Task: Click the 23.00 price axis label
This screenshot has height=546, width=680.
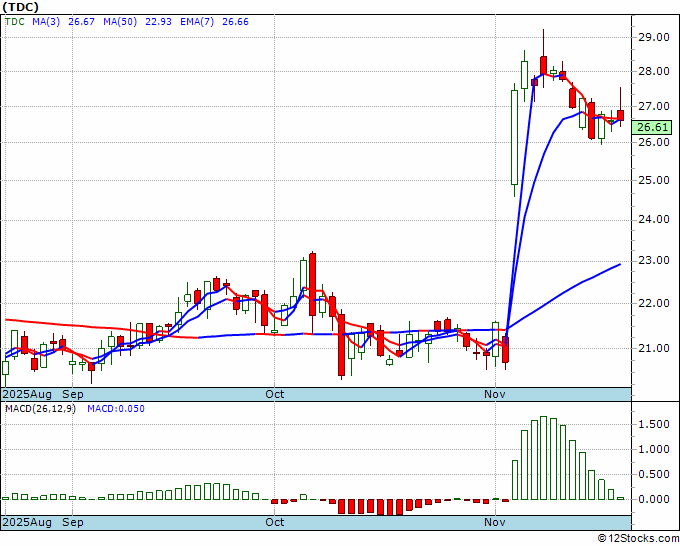Action: [x=653, y=260]
